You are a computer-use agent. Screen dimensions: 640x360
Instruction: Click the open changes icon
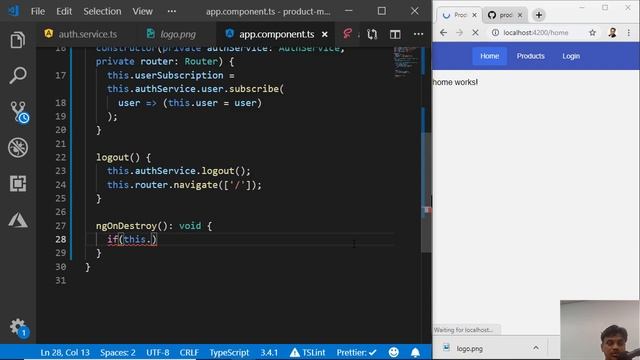click(x=372, y=34)
